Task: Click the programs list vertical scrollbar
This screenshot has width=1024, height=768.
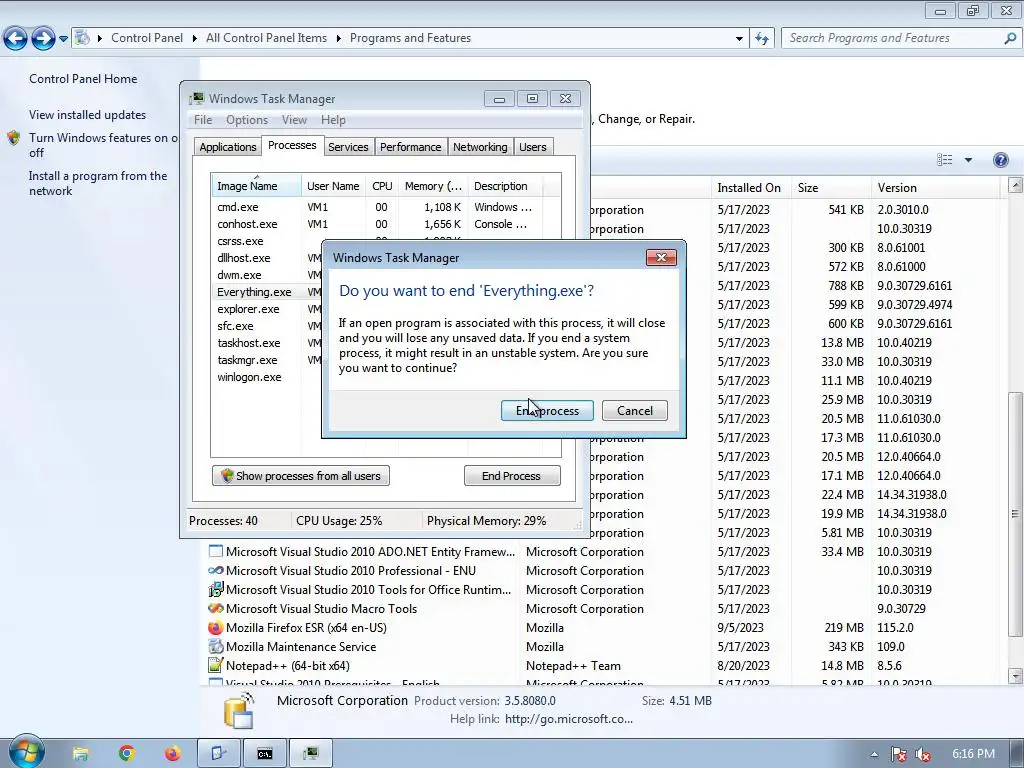Action: tap(1015, 513)
